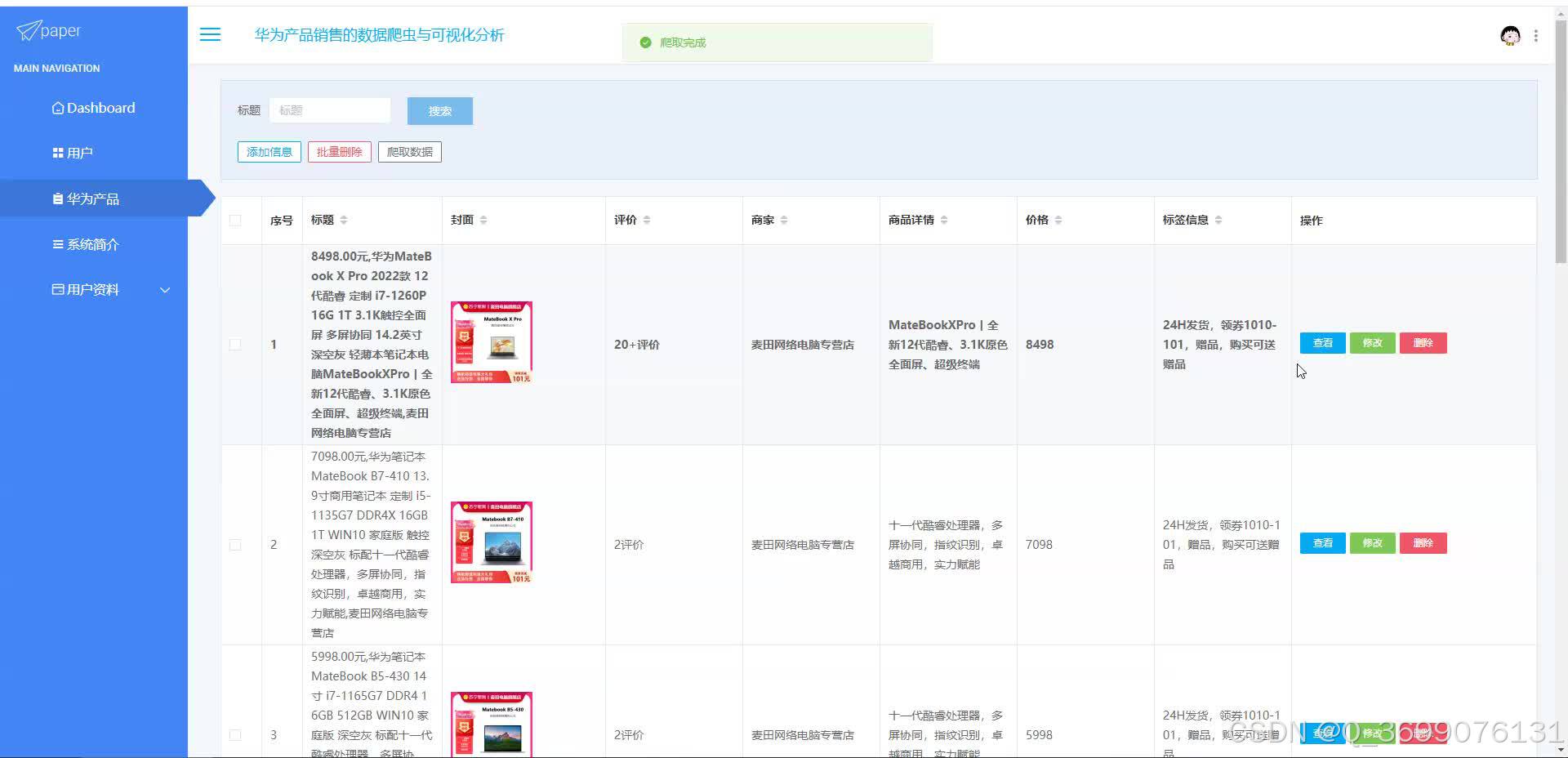Click the paper plane logo icon
This screenshot has width=1568, height=758.
tap(28, 31)
